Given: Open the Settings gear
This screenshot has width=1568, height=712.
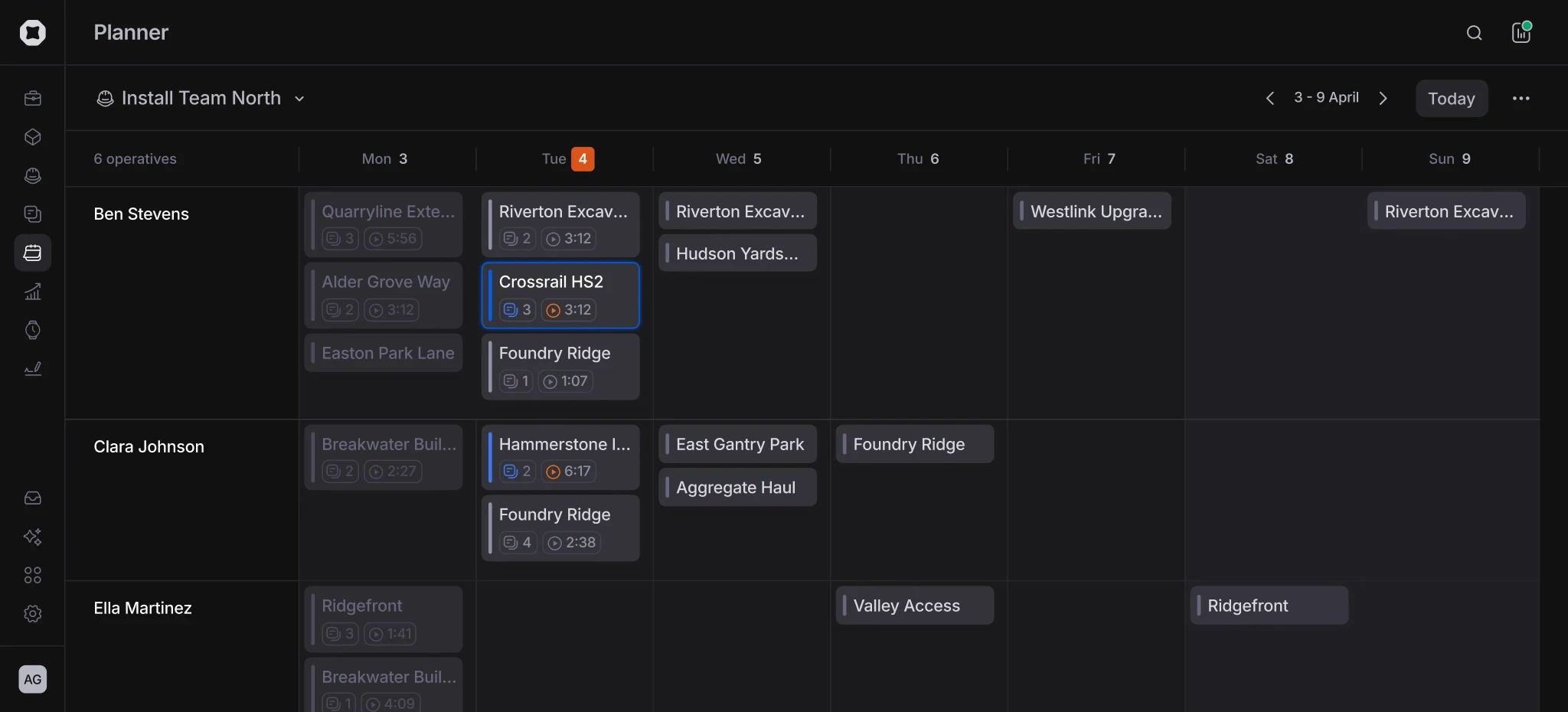Looking at the screenshot, I should point(32,613).
